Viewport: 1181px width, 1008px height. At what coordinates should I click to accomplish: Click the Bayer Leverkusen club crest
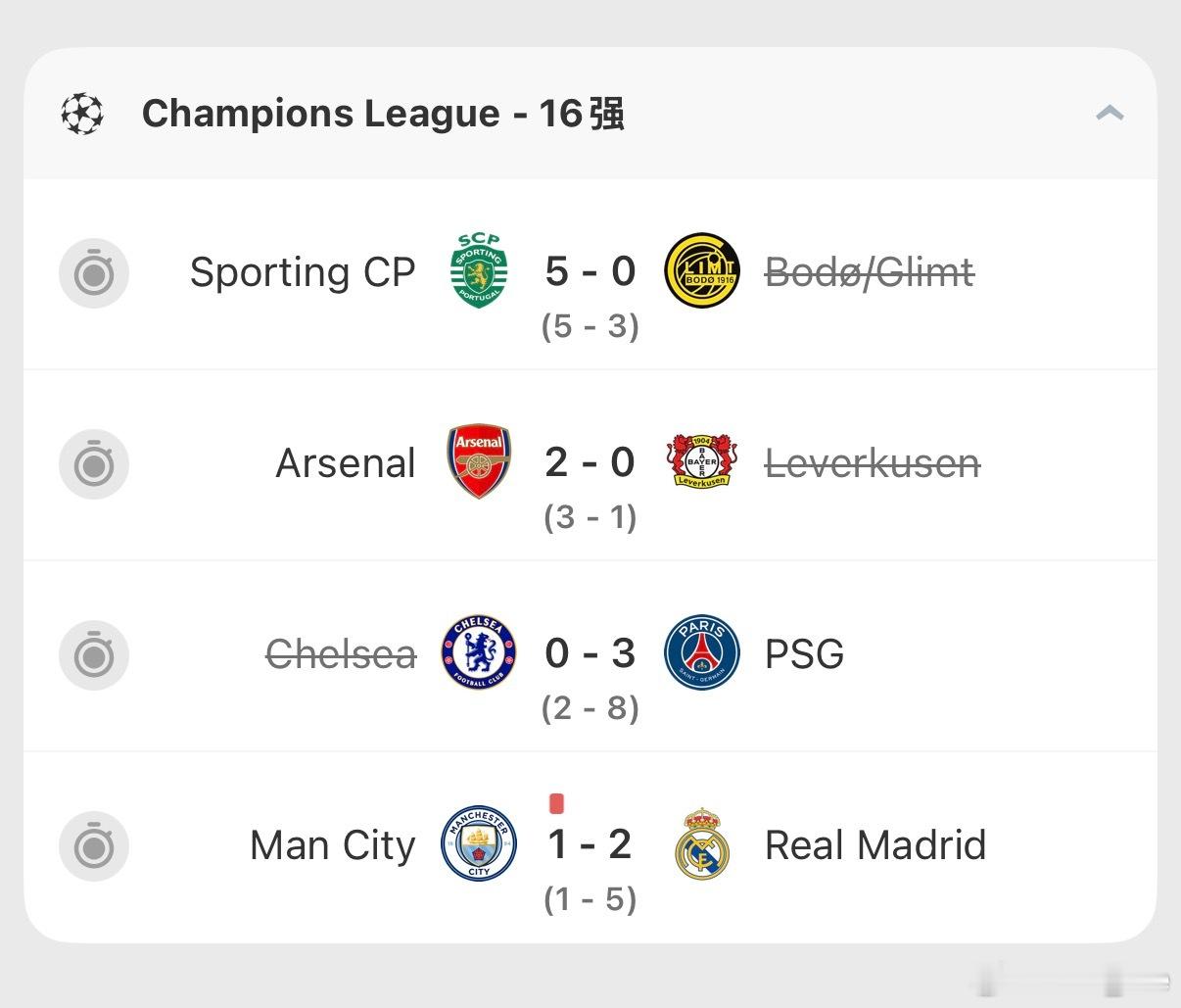[x=701, y=462]
